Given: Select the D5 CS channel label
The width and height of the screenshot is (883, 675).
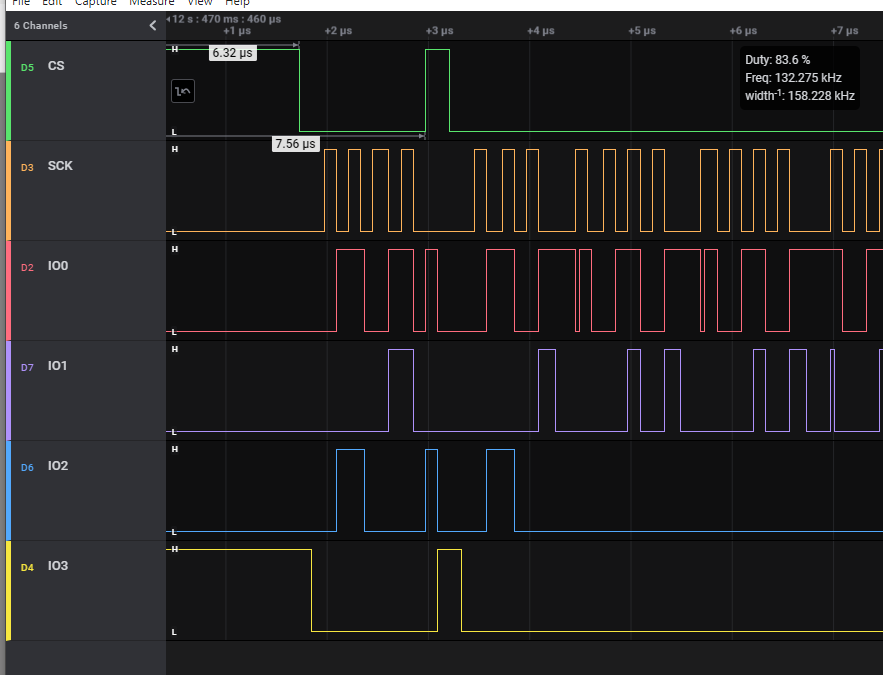Looking at the screenshot, I should coord(43,66).
